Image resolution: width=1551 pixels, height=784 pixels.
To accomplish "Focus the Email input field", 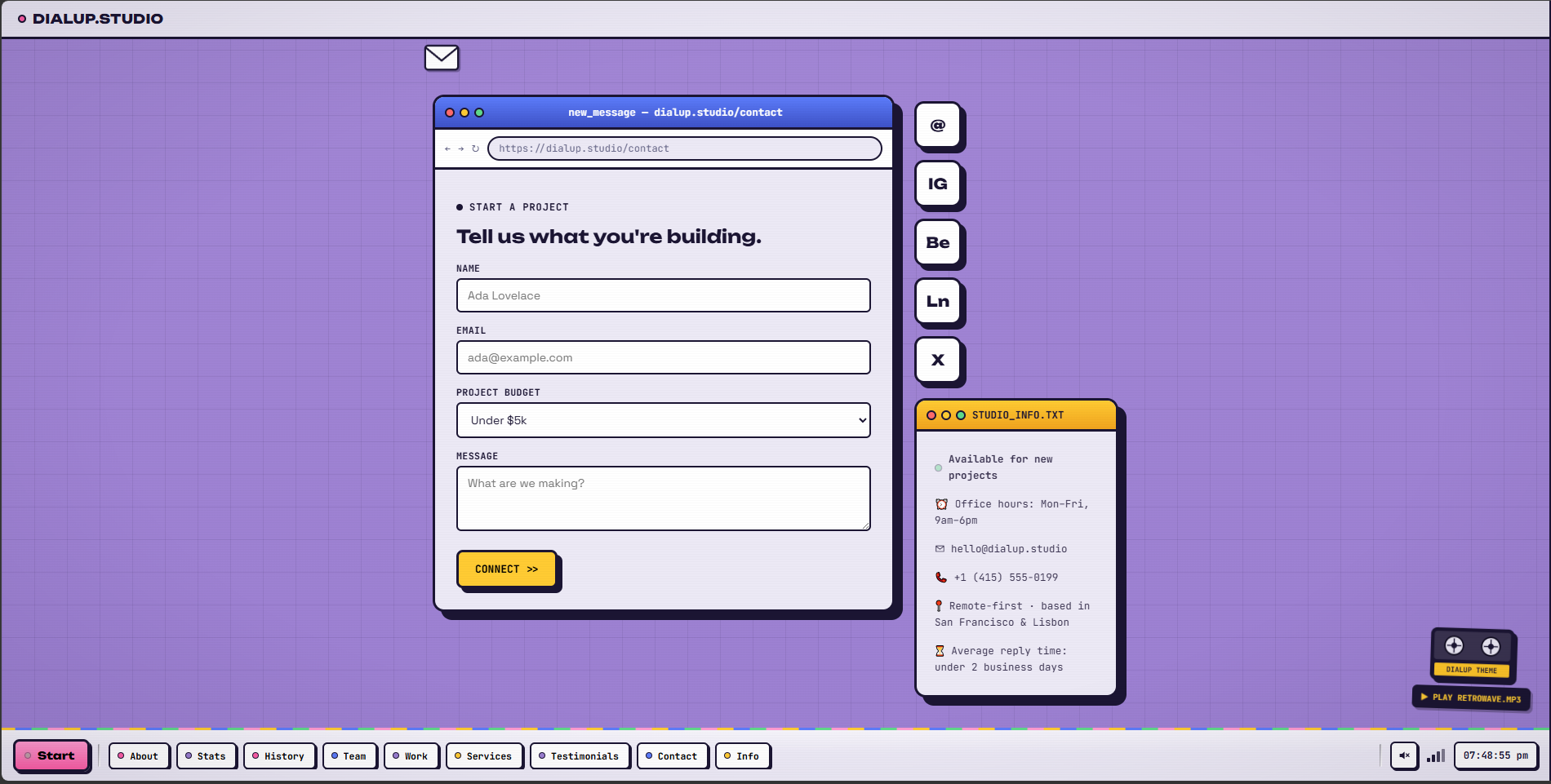I will pyautogui.click(x=664, y=357).
